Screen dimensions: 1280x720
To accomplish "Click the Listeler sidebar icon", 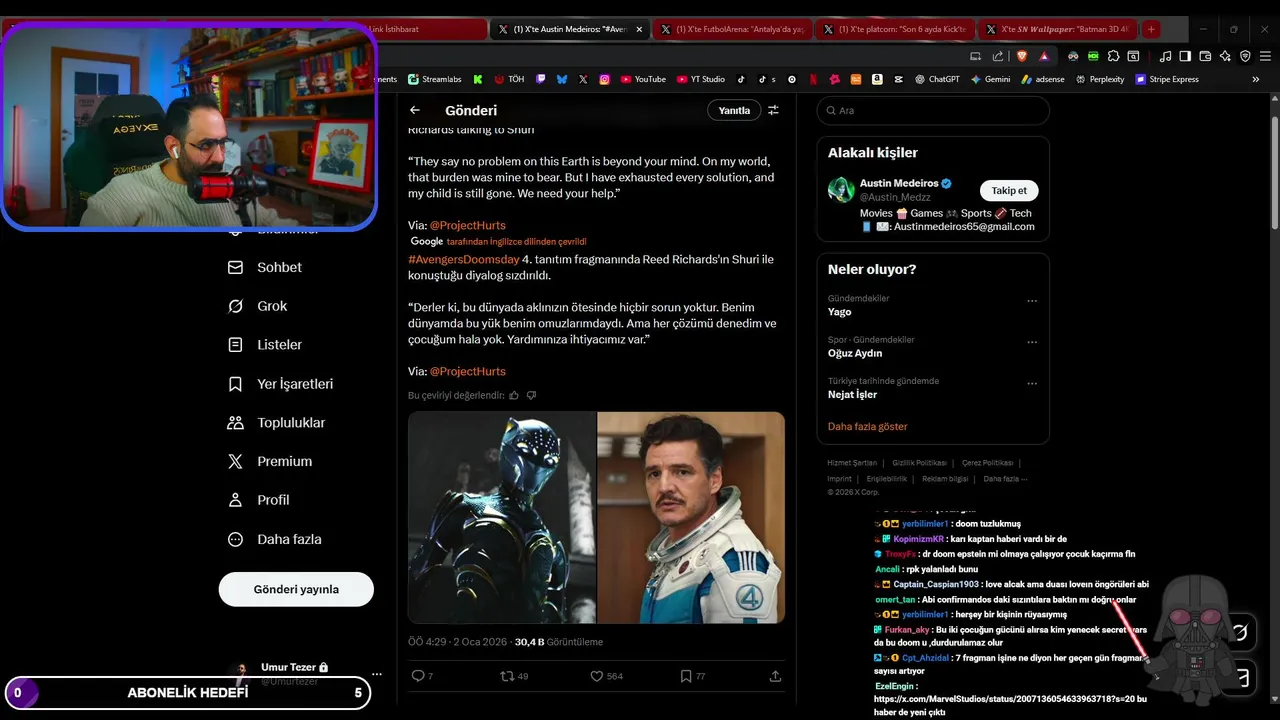I will pyautogui.click(x=235, y=345).
